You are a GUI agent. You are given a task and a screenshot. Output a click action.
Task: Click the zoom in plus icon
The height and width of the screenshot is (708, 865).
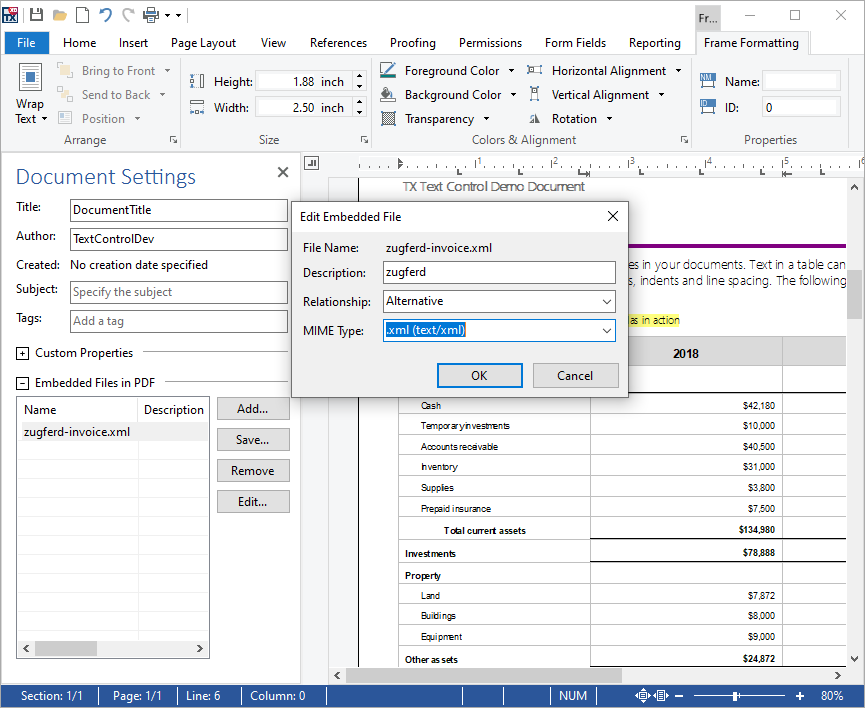tap(800, 696)
